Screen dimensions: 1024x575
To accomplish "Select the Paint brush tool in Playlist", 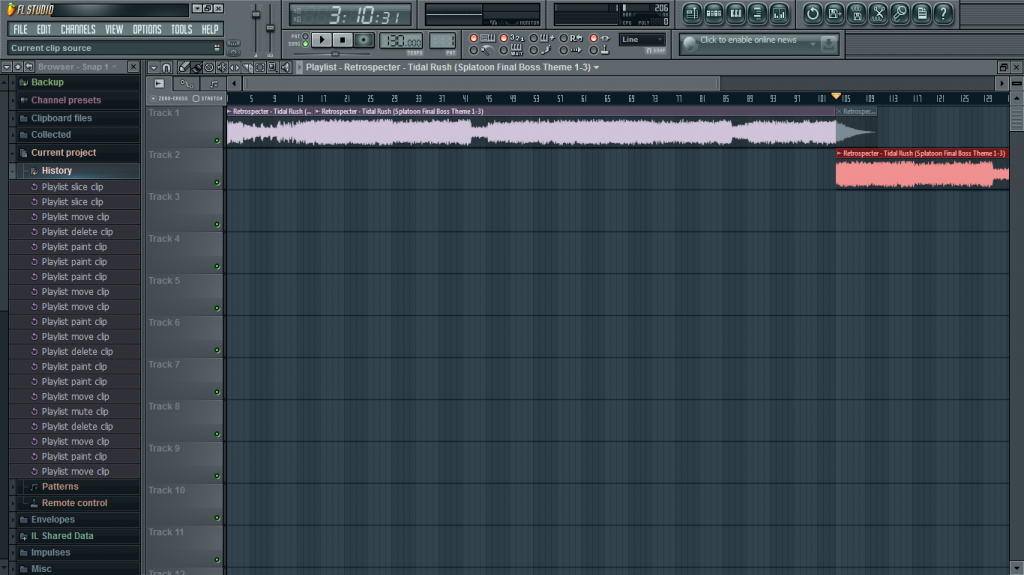I will click(197, 67).
